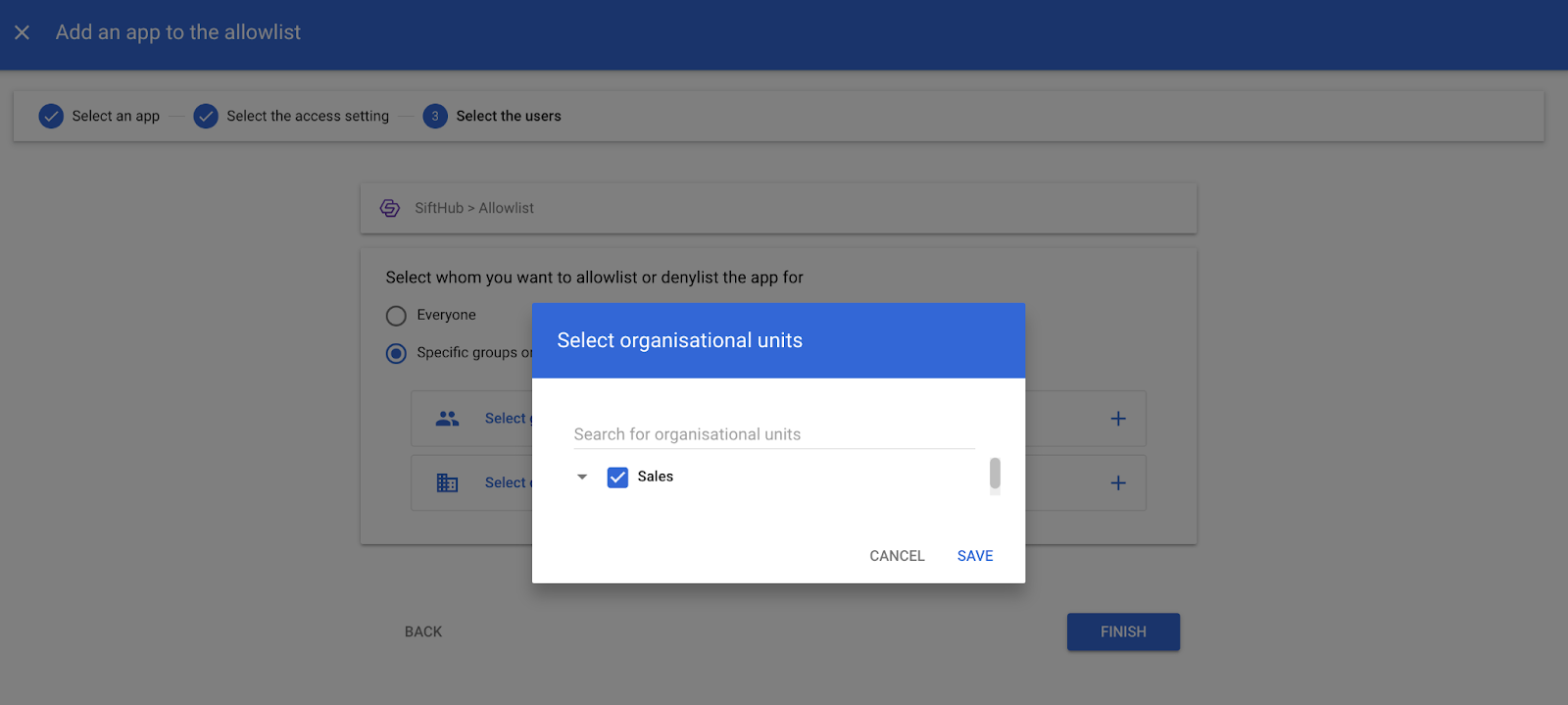Image resolution: width=1568 pixels, height=705 pixels.
Task: Click the access setting step checkmark icon
Action: [x=206, y=116]
